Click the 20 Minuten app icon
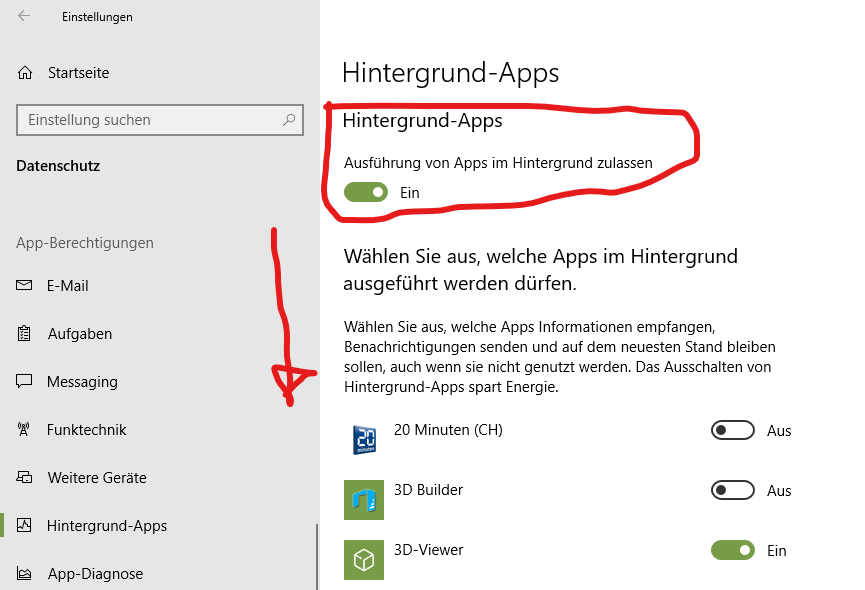Viewport: 865px width, 590px height. 364,440
